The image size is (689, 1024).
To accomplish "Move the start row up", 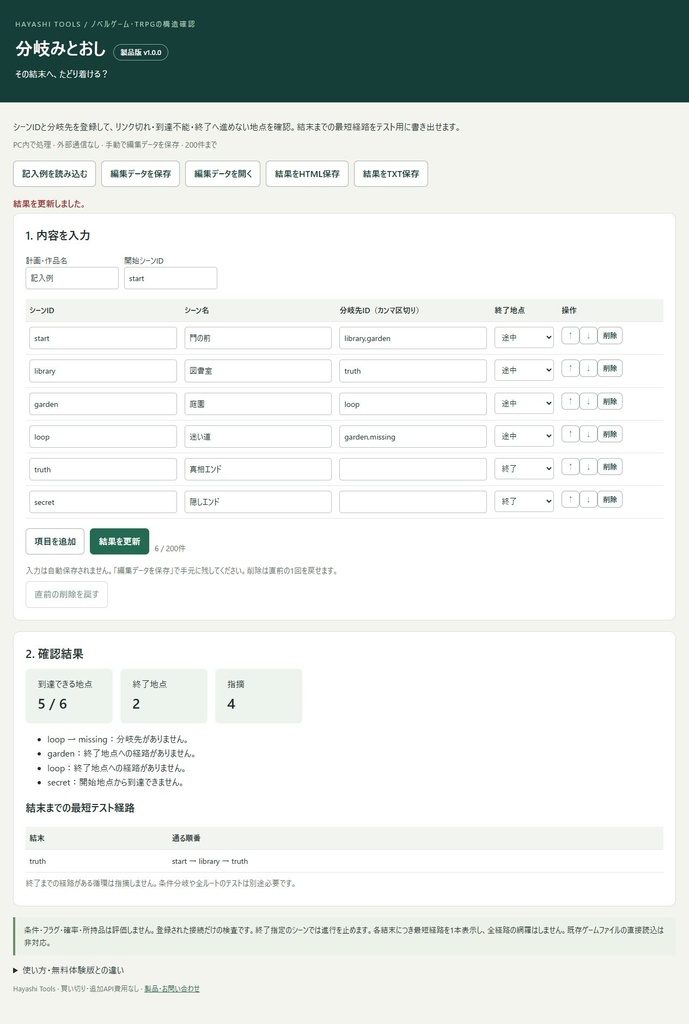I will (x=570, y=336).
